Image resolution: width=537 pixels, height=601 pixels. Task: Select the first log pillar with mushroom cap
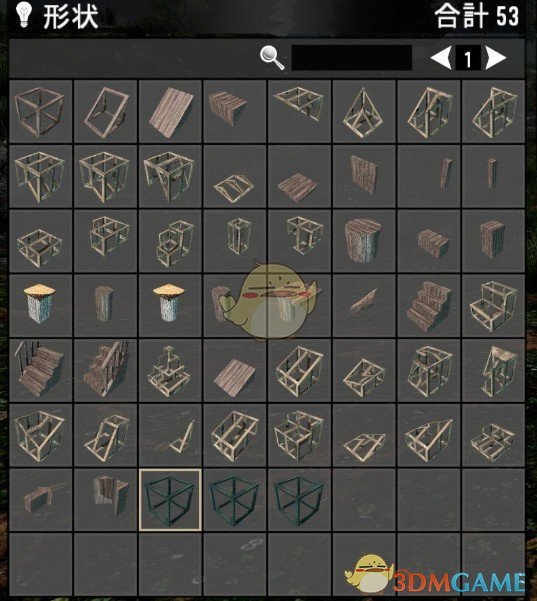tap(40, 306)
